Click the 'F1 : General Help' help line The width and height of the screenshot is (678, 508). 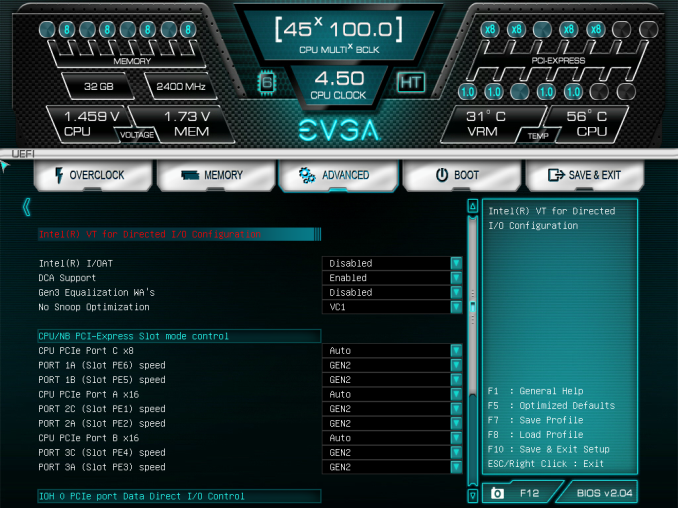[x=536, y=391]
